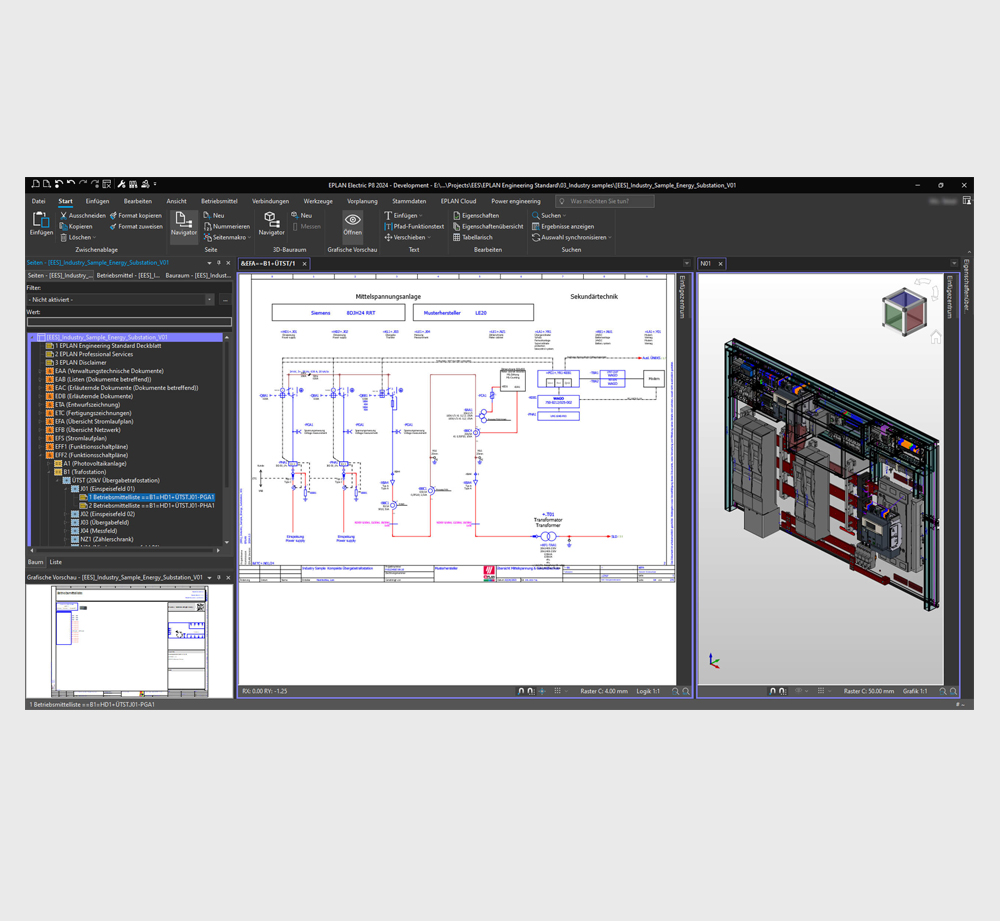The image size is (1000, 921).
Task: Open Eigenschaften in the Bearbeiten group
Action: (476, 216)
